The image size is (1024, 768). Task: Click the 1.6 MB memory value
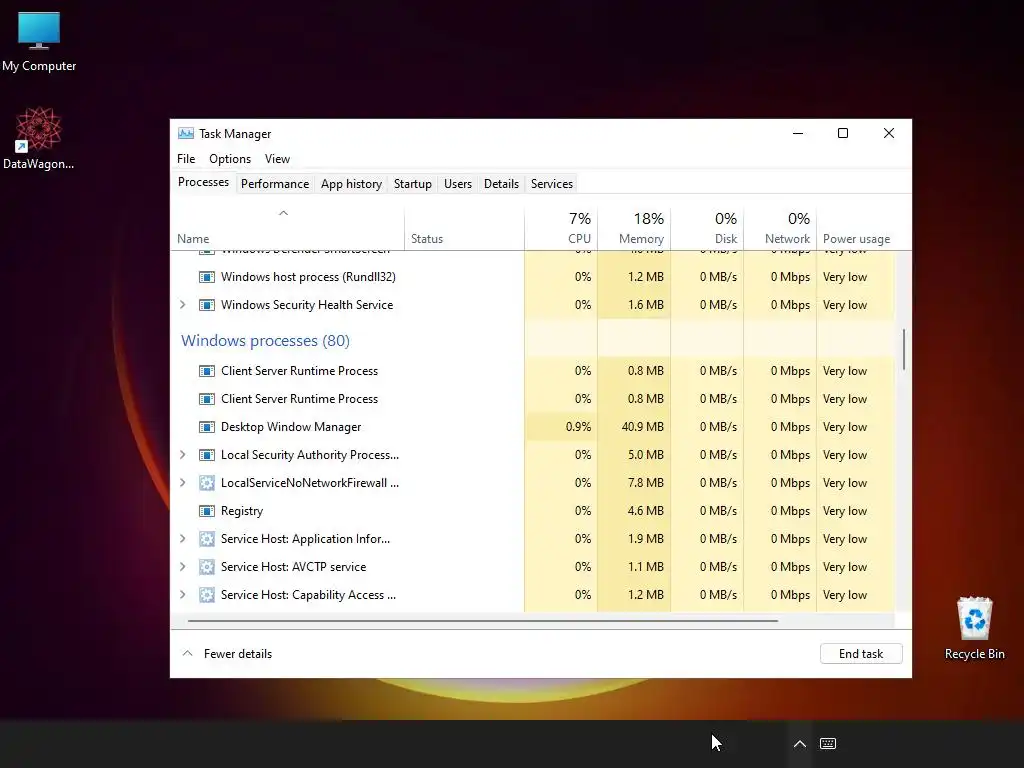click(645, 305)
